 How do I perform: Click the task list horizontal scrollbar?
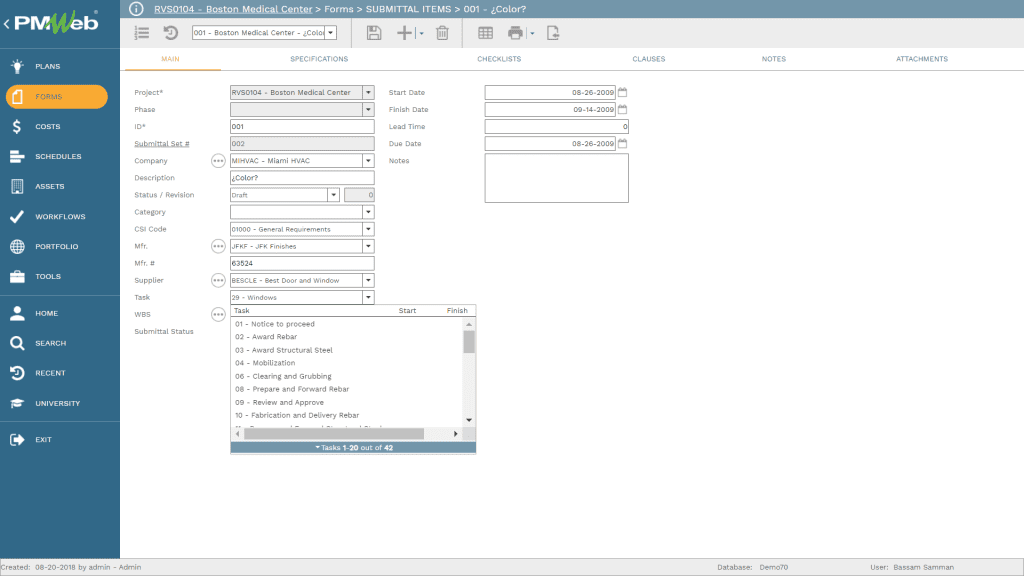(334, 434)
